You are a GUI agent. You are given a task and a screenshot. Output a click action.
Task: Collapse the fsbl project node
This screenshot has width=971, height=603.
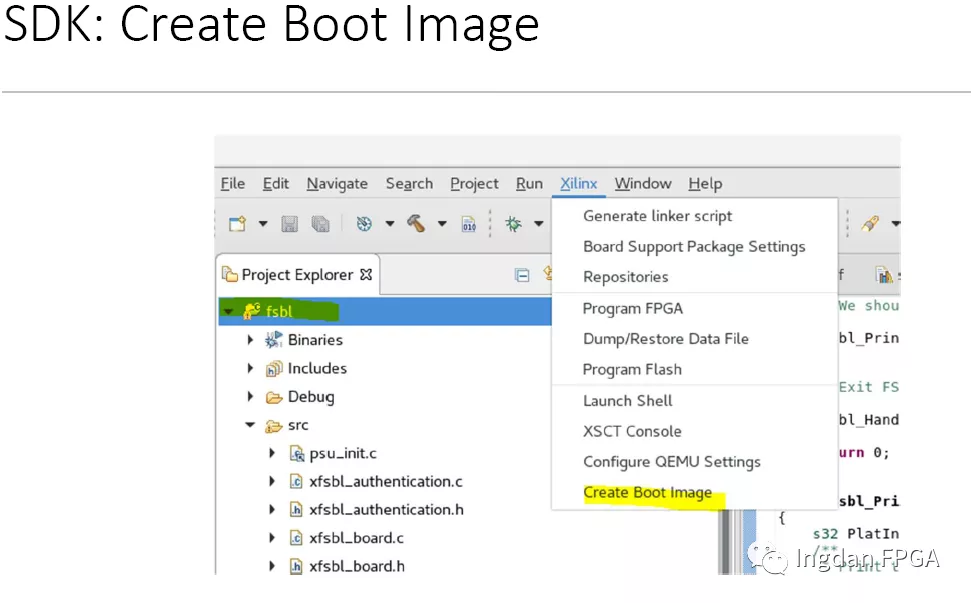pyautogui.click(x=229, y=311)
